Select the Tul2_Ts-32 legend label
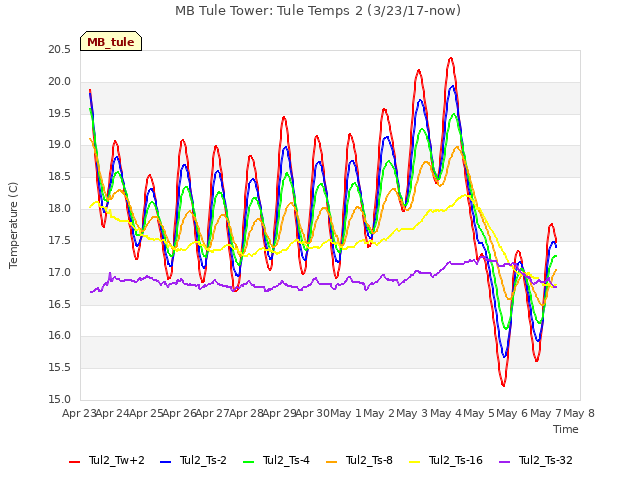This screenshot has width=640, height=480. 546,460
